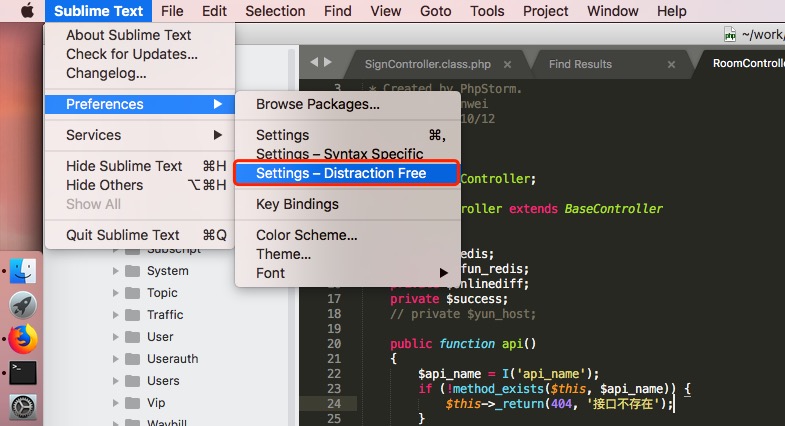785x426 pixels.
Task: Click the php file icon in title bar
Action: (x=730, y=34)
